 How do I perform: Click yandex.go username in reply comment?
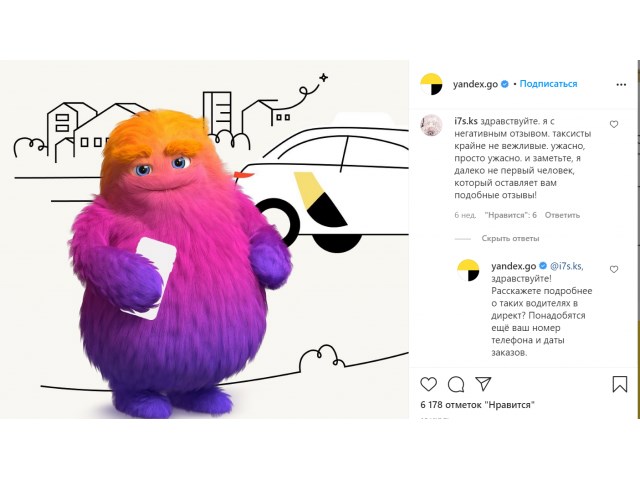click(x=513, y=266)
